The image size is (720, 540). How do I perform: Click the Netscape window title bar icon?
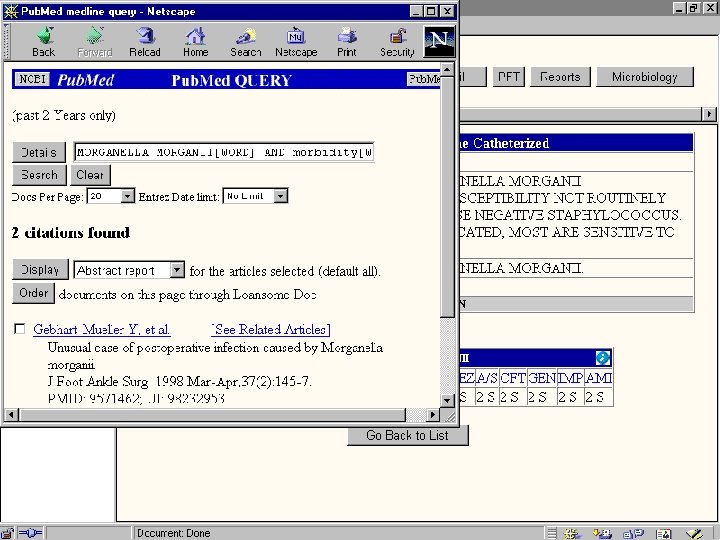pos(11,11)
